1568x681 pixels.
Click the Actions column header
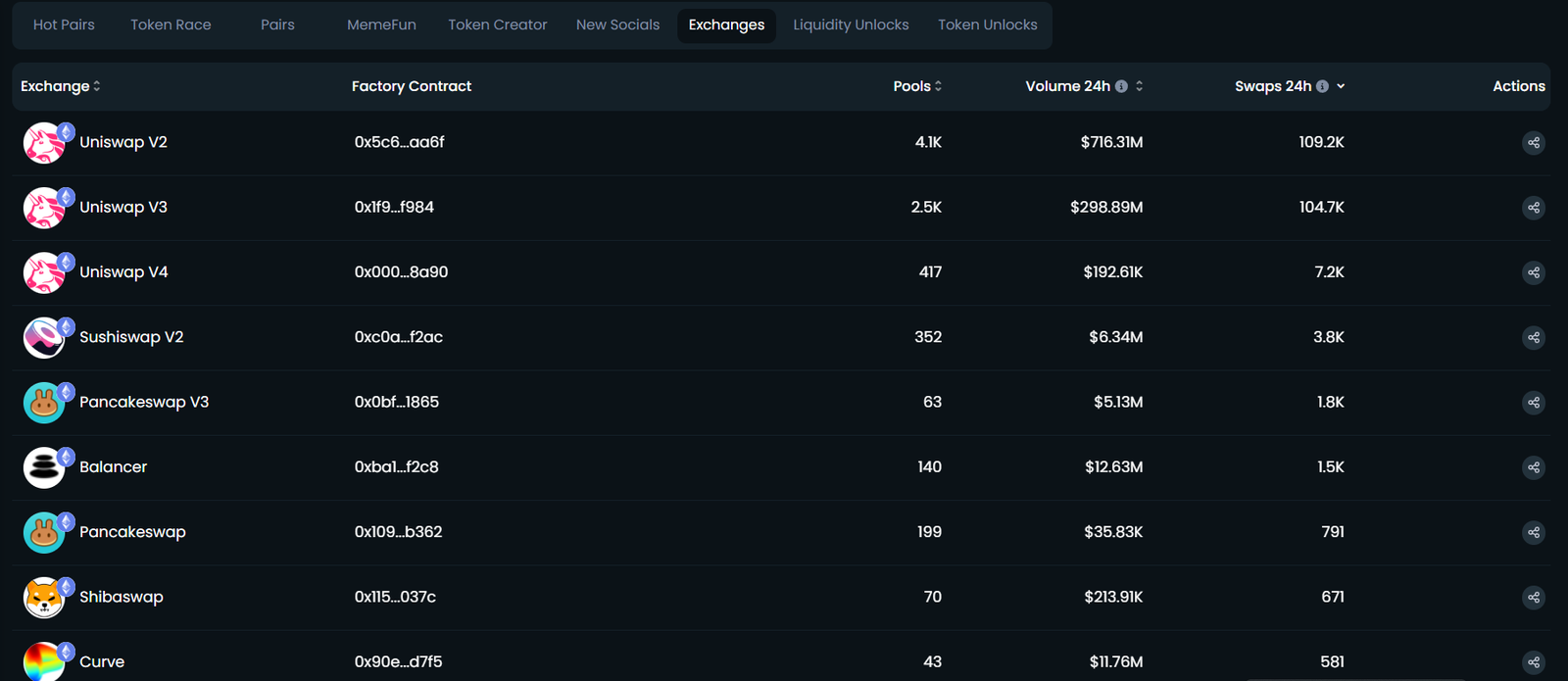coord(1519,86)
